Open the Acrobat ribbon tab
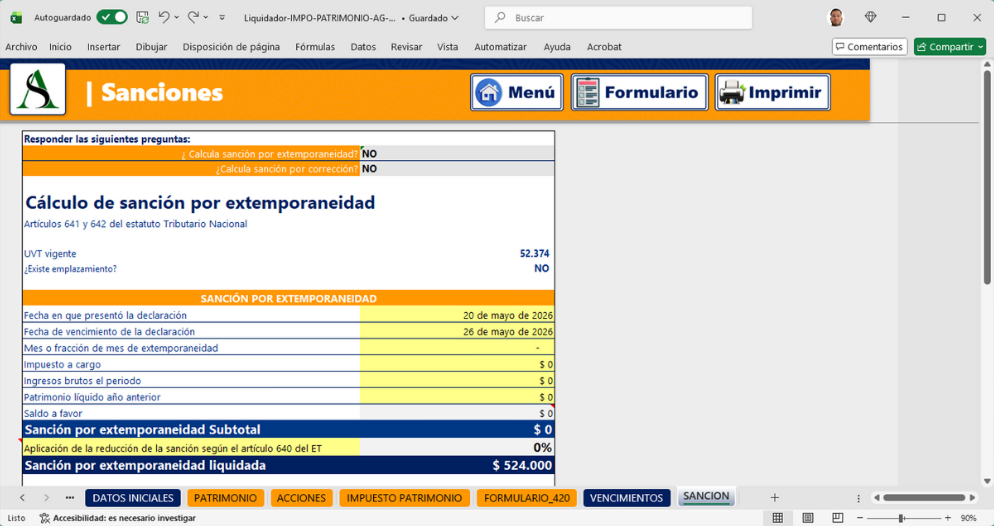This screenshot has width=994, height=526. coord(604,47)
